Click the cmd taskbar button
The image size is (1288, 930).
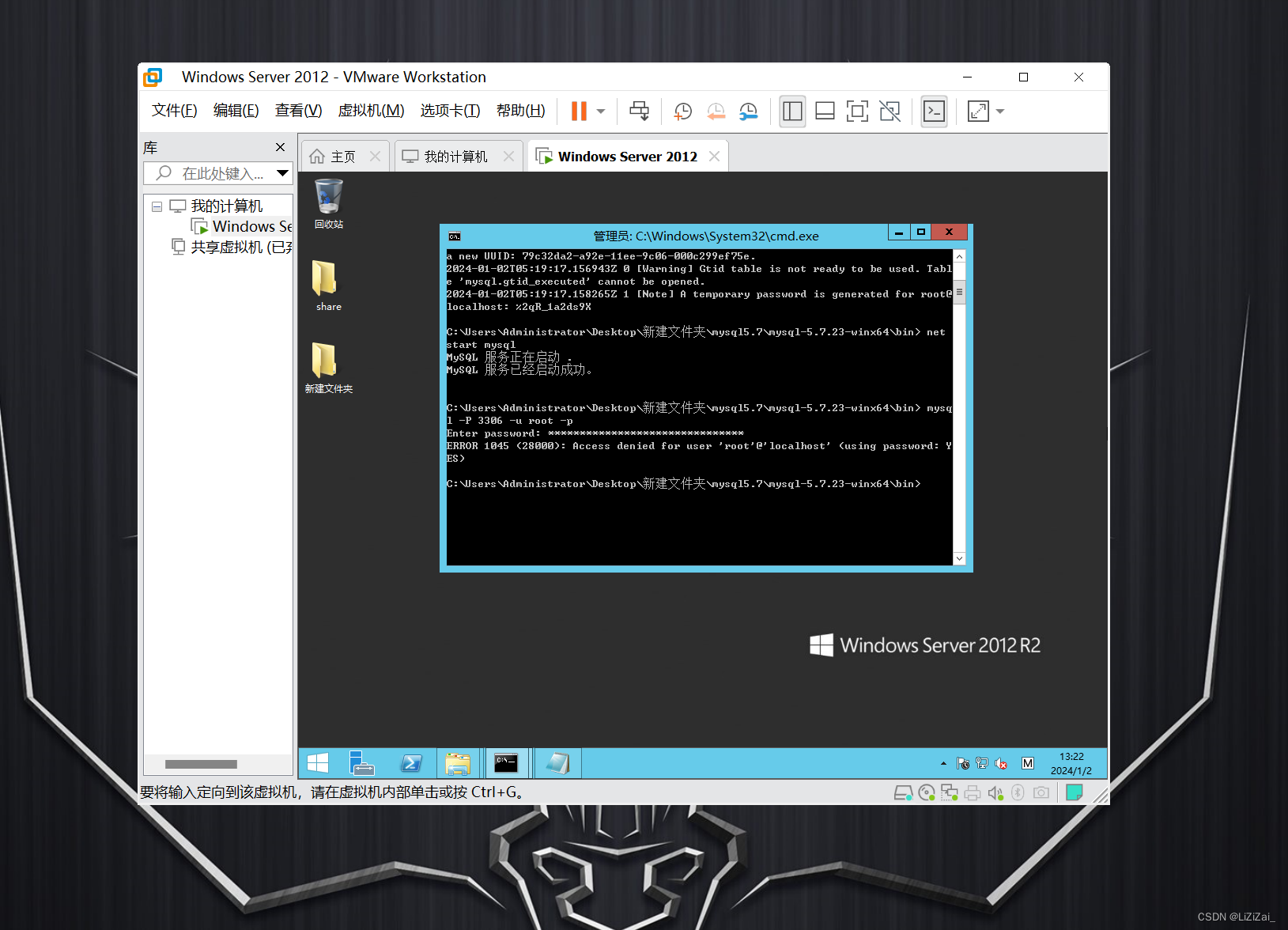[506, 763]
